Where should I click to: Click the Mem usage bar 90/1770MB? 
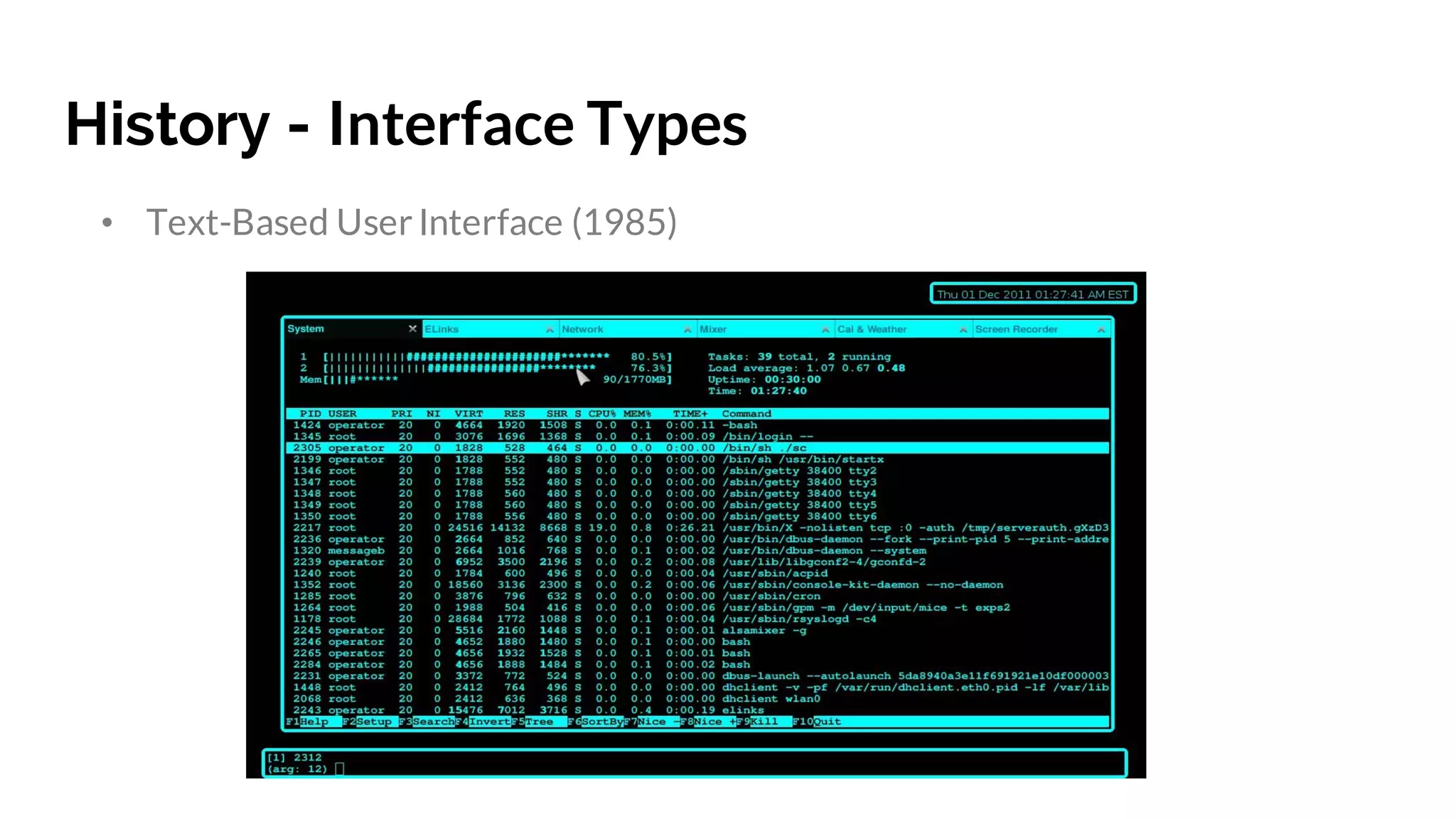(x=486, y=380)
